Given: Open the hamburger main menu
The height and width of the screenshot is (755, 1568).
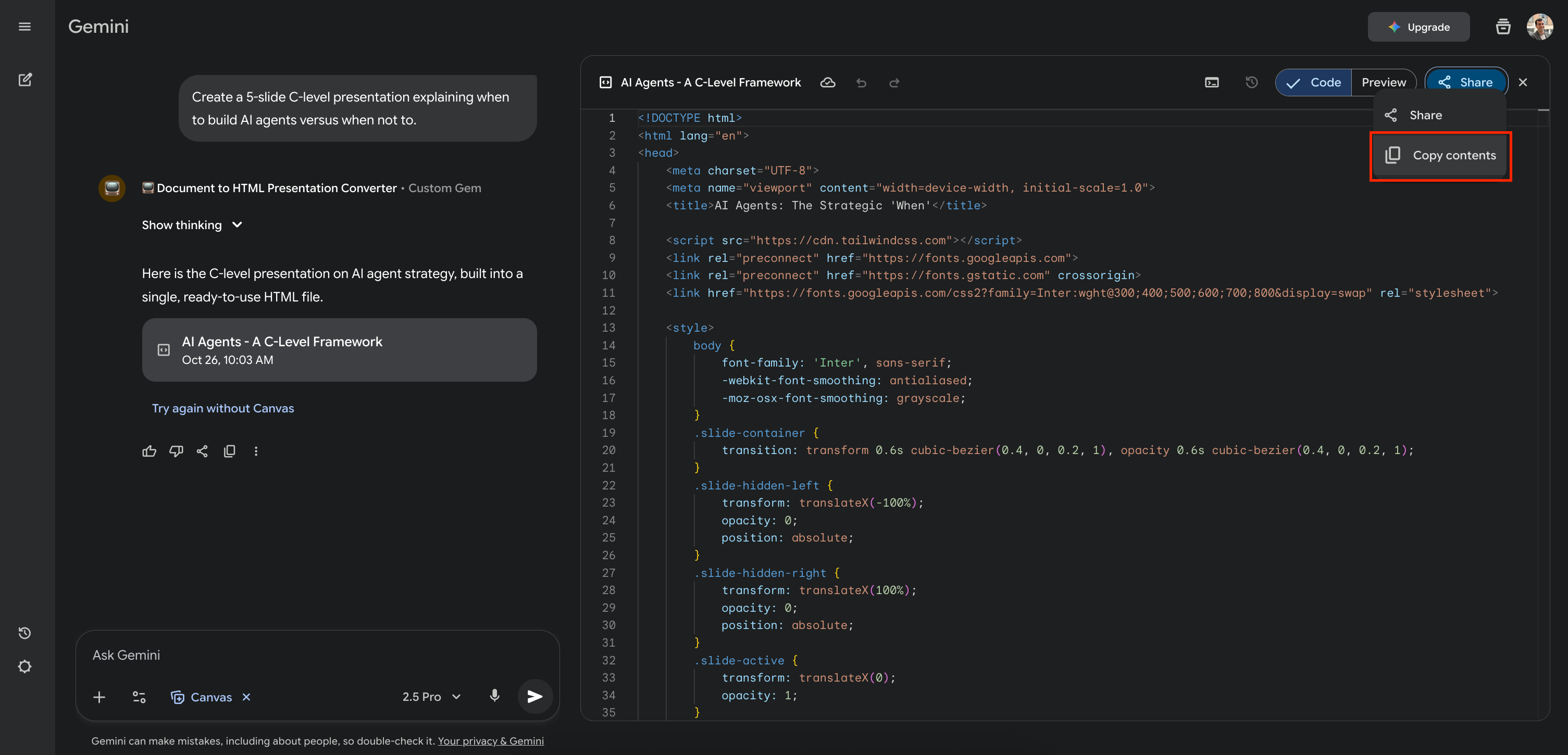Looking at the screenshot, I should (24, 26).
